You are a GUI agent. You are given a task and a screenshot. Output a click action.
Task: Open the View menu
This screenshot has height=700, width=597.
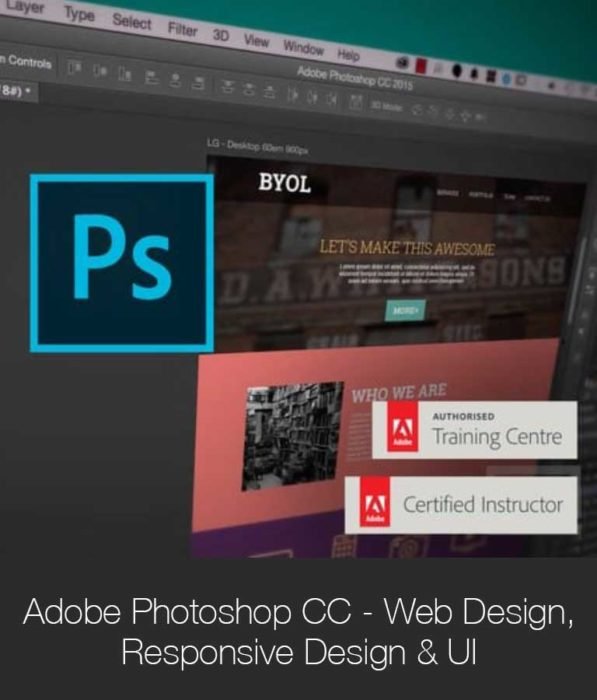(x=256, y=41)
